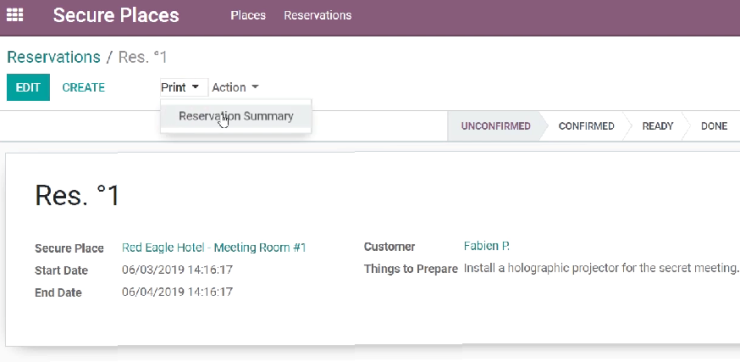Set status to READY
This screenshot has width=740, height=362.
tap(657, 126)
